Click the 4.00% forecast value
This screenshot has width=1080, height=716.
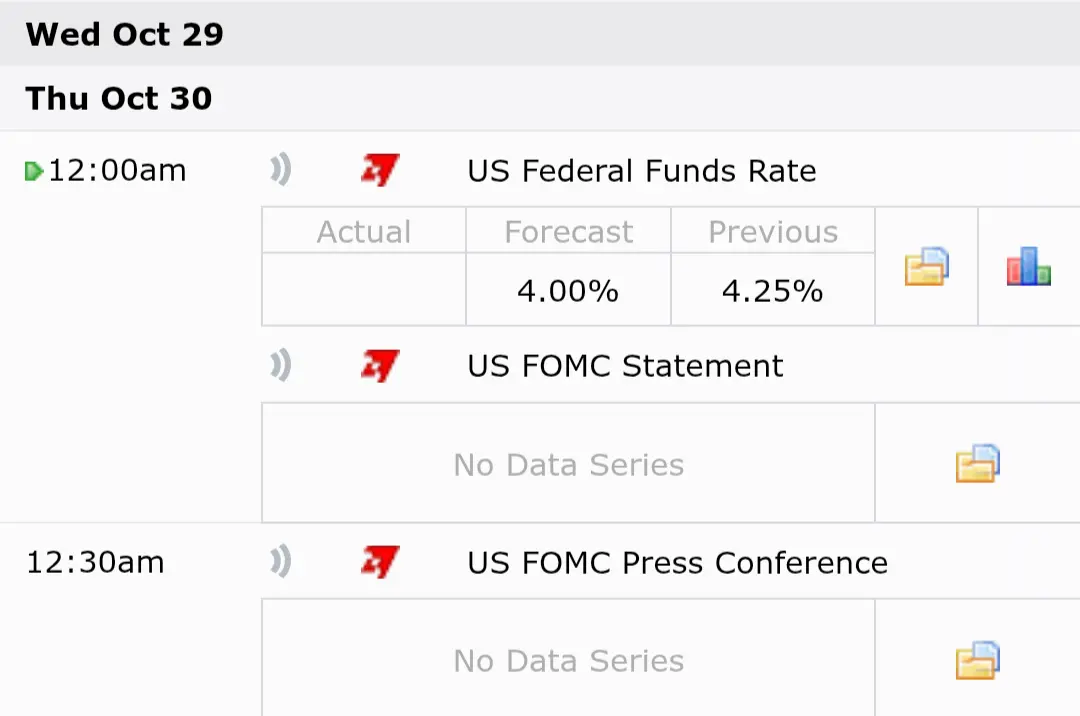pos(568,291)
